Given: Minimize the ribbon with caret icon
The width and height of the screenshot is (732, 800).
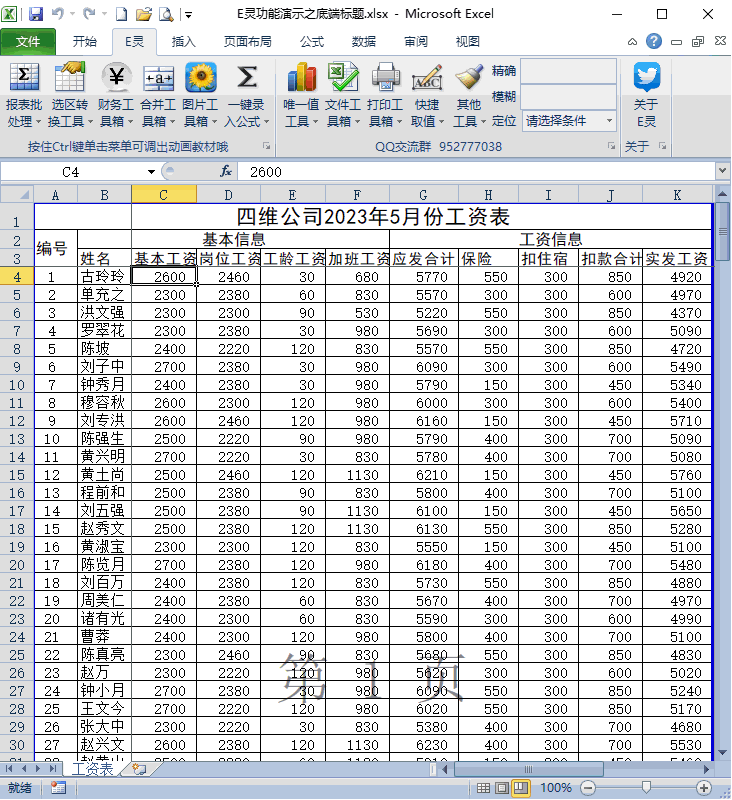Looking at the screenshot, I should click(x=632, y=42).
